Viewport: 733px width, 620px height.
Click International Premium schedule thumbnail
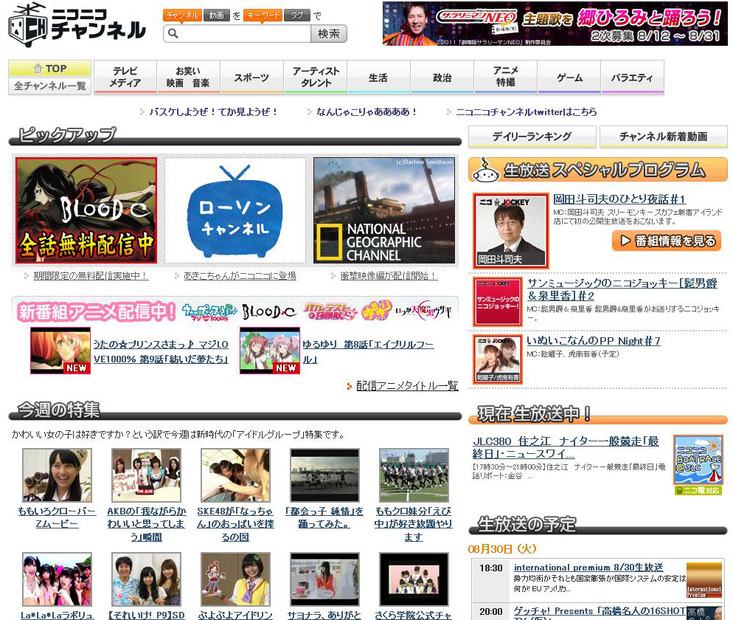click(x=704, y=580)
